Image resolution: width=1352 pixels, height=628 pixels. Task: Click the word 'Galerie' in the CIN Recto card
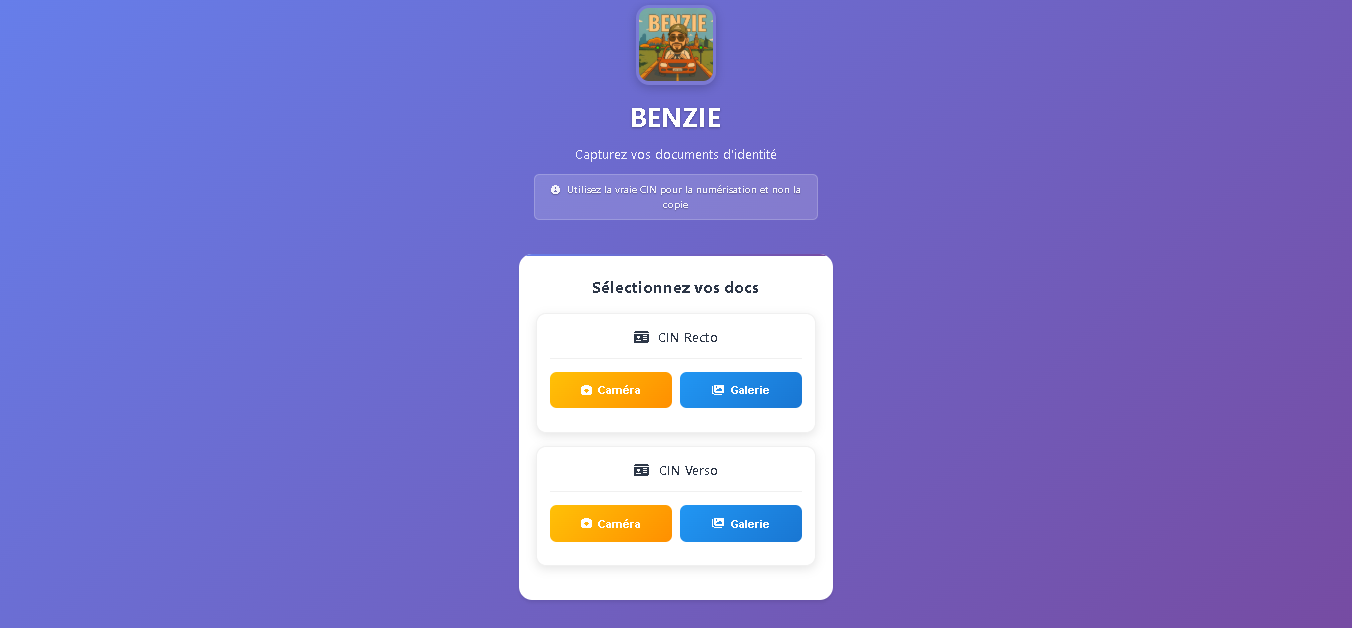750,390
